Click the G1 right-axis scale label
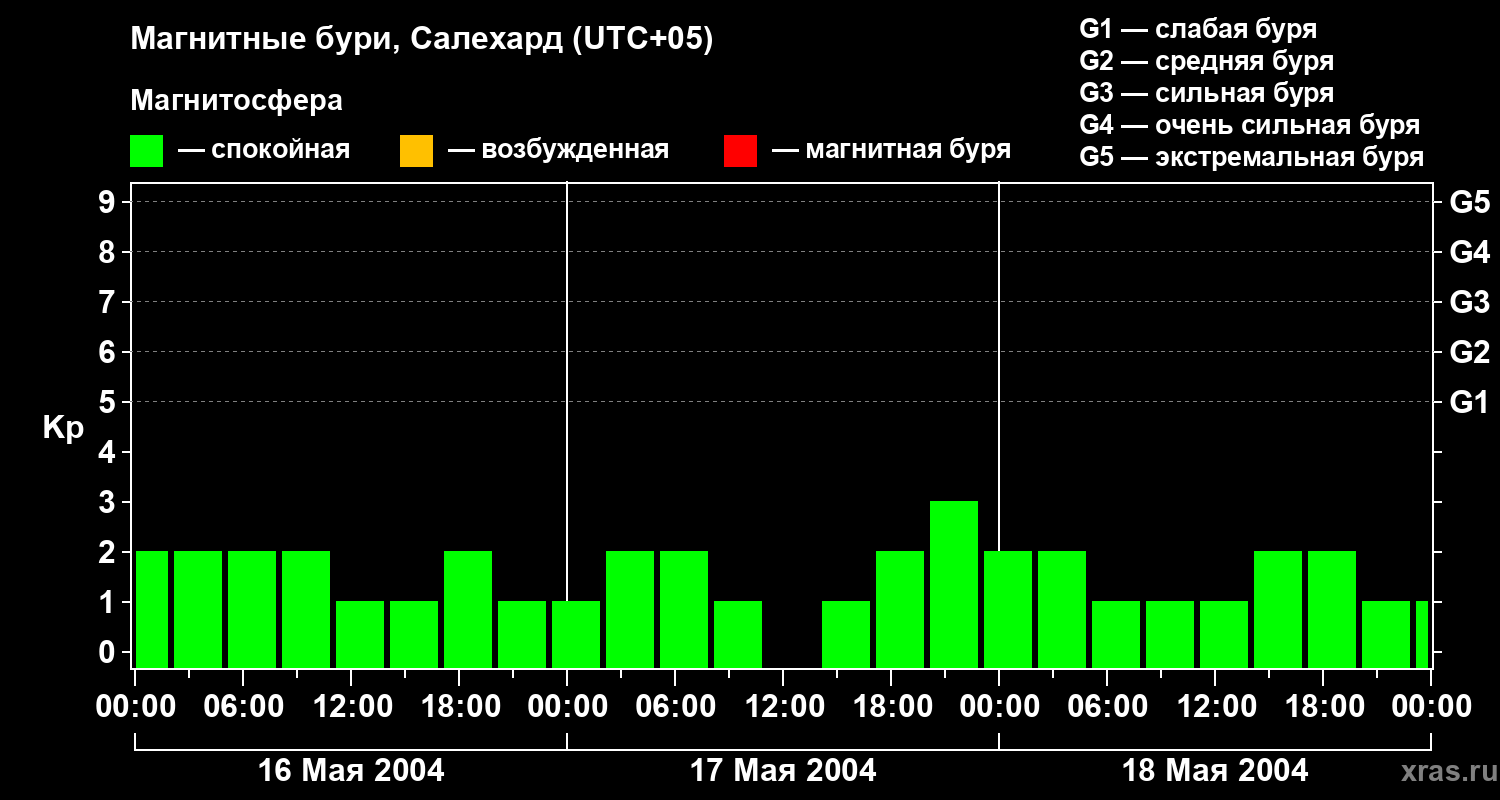Screen dimensions: 1500x800 coord(1469,402)
